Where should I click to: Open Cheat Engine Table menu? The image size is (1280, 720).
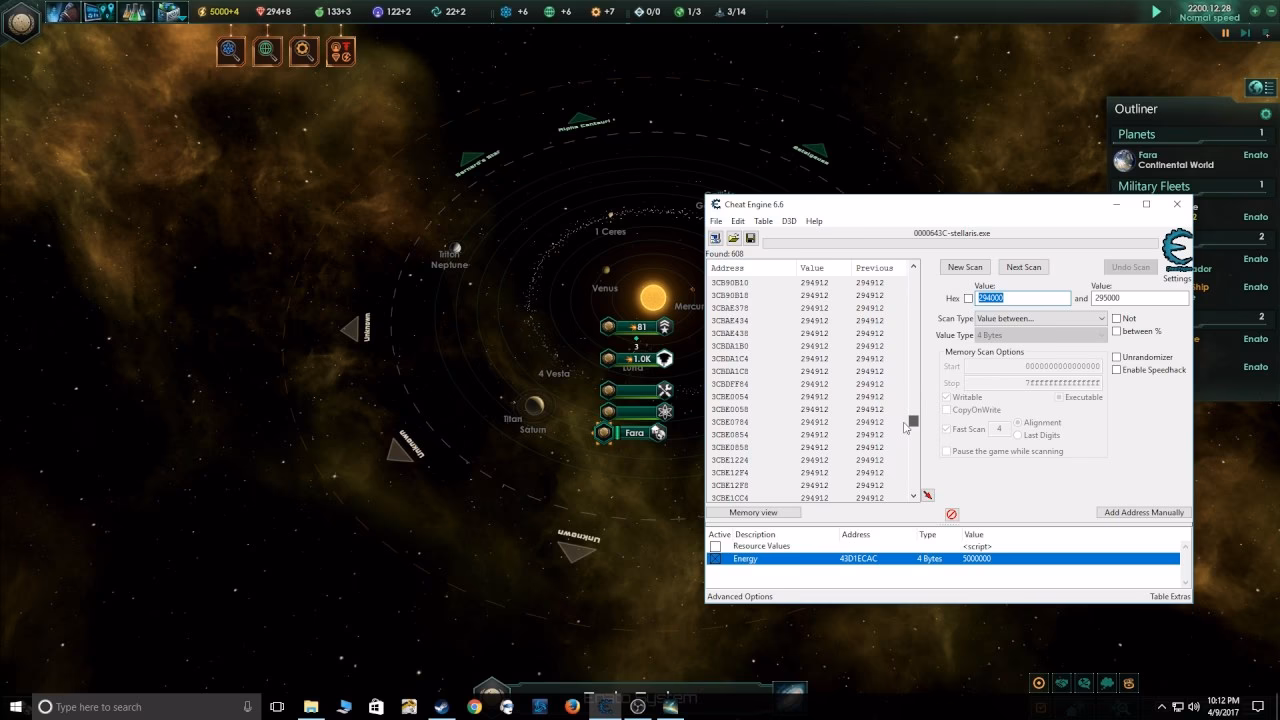pyautogui.click(x=763, y=221)
